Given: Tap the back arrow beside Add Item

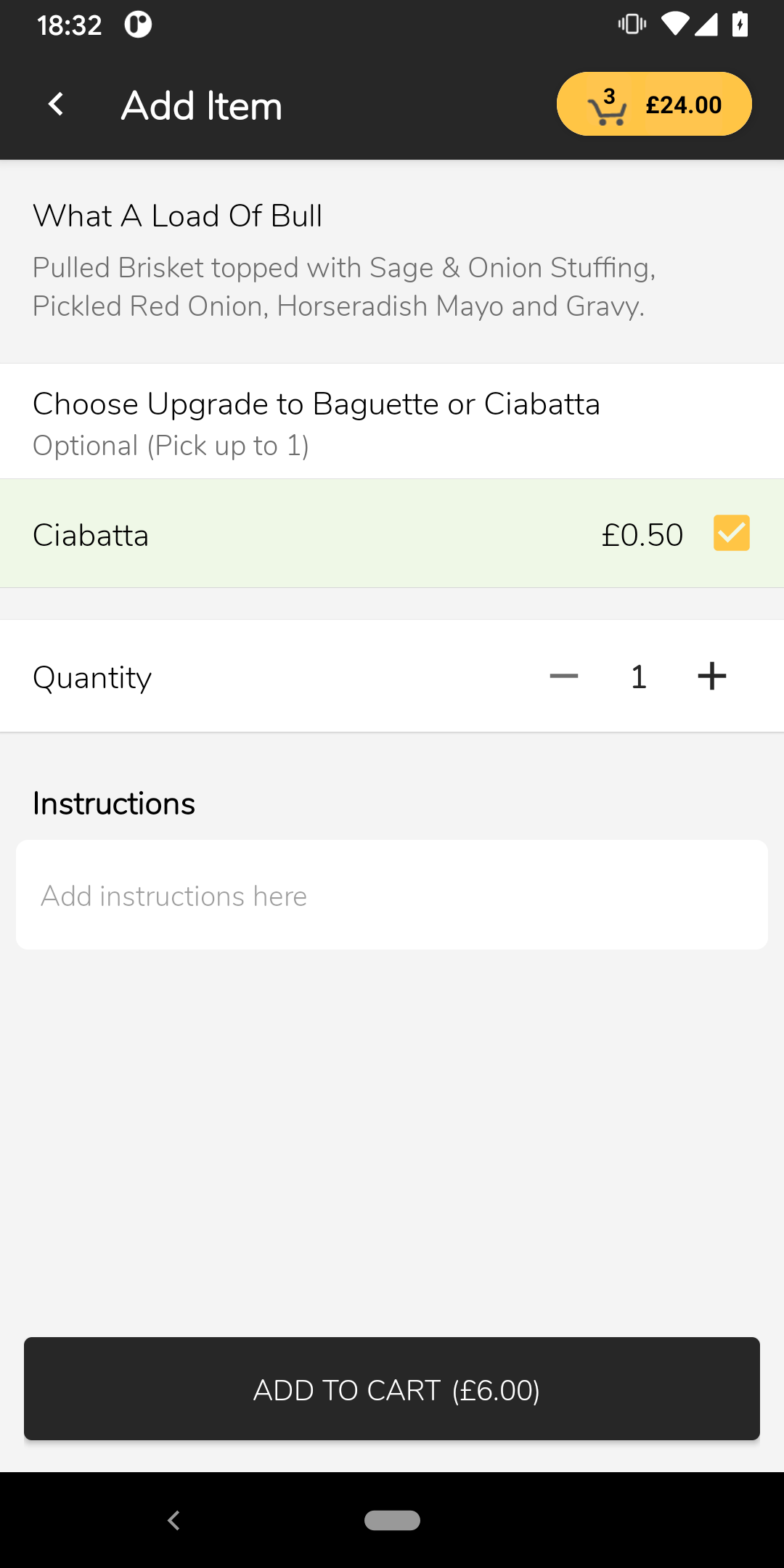Looking at the screenshot, I should coord(56,105).
